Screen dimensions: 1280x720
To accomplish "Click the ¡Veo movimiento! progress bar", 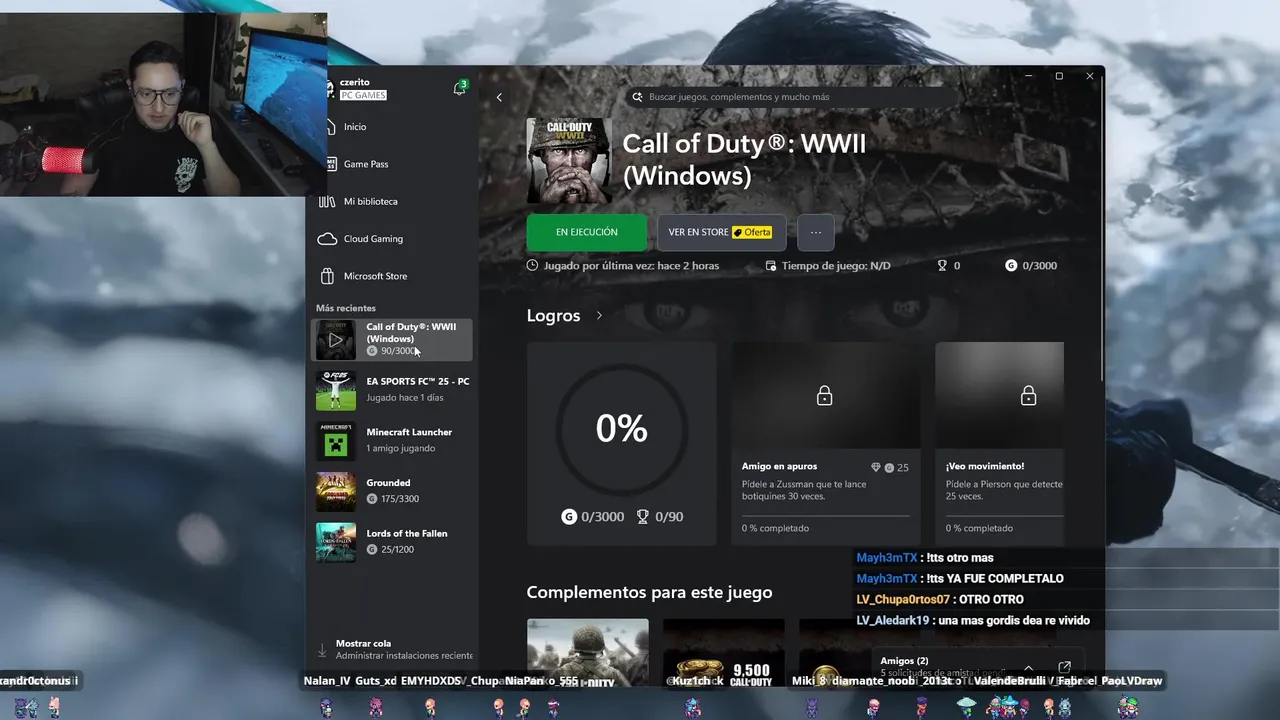I will pyautogui.click(x=1005, y=515).
